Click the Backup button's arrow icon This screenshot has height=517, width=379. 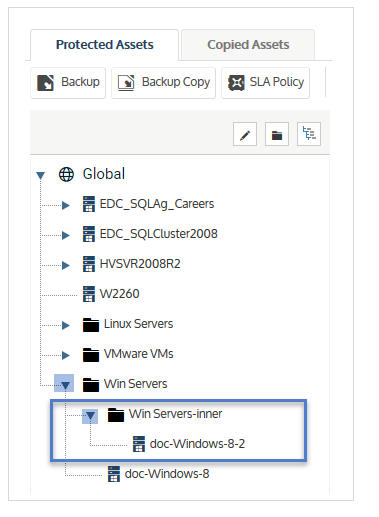click(x=45, y=83)
